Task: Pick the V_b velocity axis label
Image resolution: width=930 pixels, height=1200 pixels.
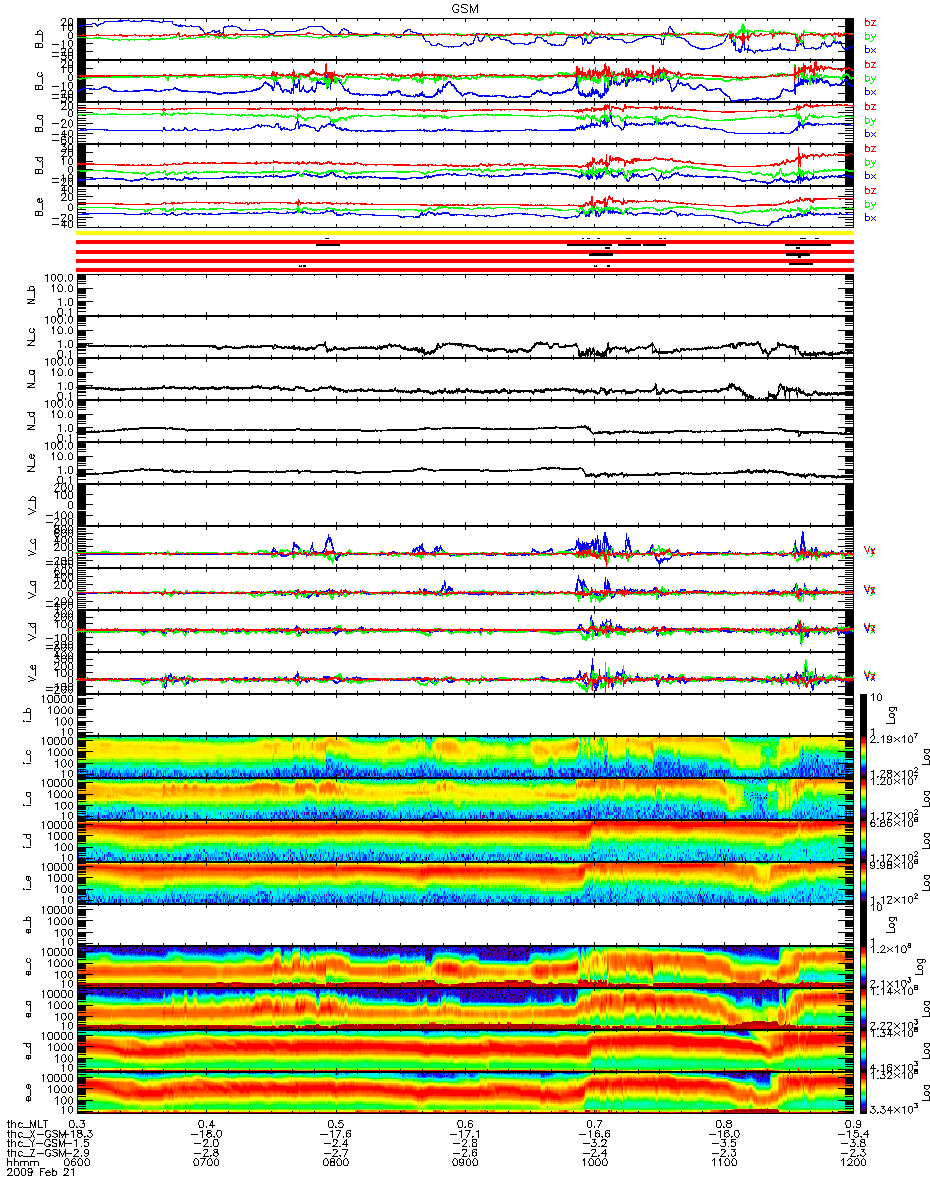Action: pyautogui.click(x=30, y=506)
